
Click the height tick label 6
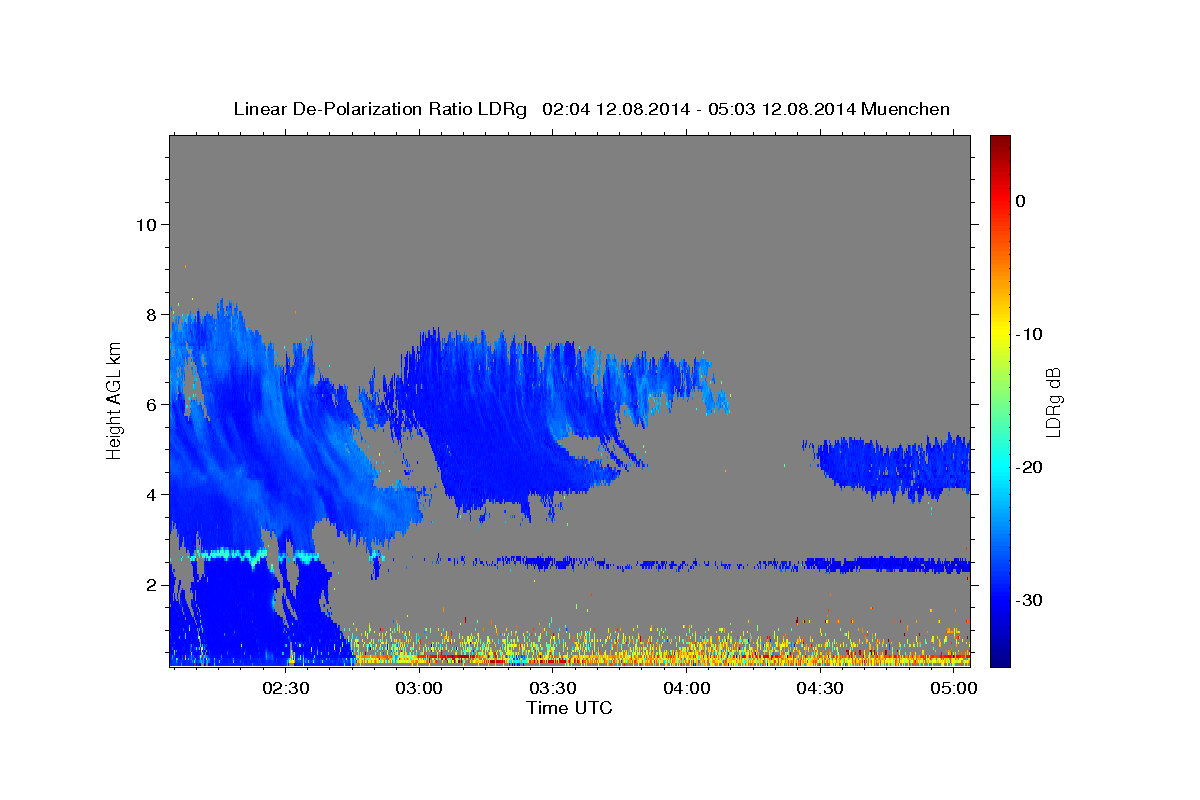pyautogui.click(x=150, y=404)
